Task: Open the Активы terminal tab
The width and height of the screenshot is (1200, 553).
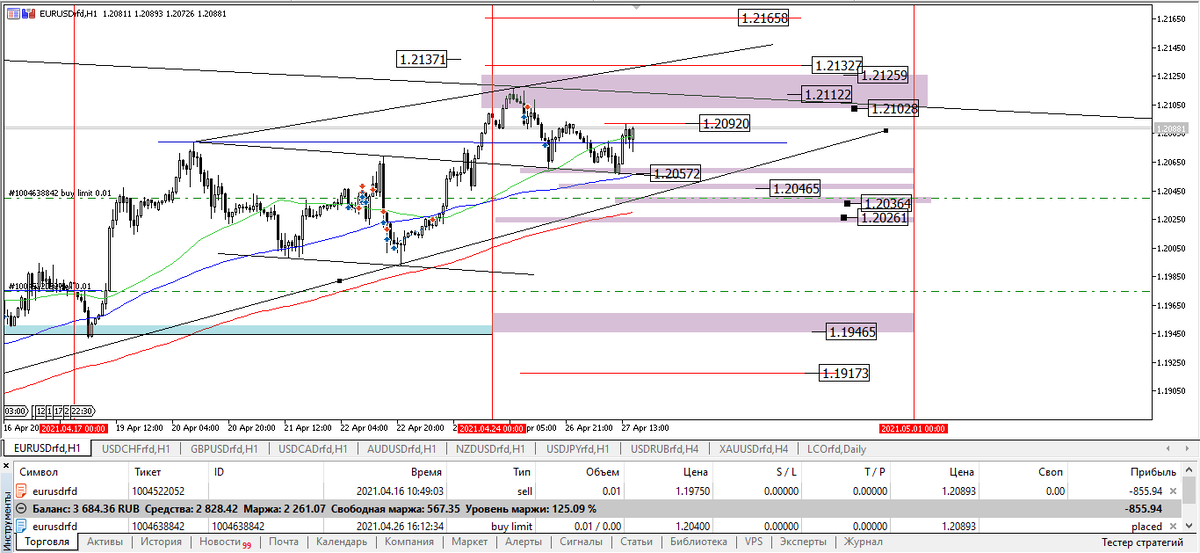Action: (x=105, y=541)
